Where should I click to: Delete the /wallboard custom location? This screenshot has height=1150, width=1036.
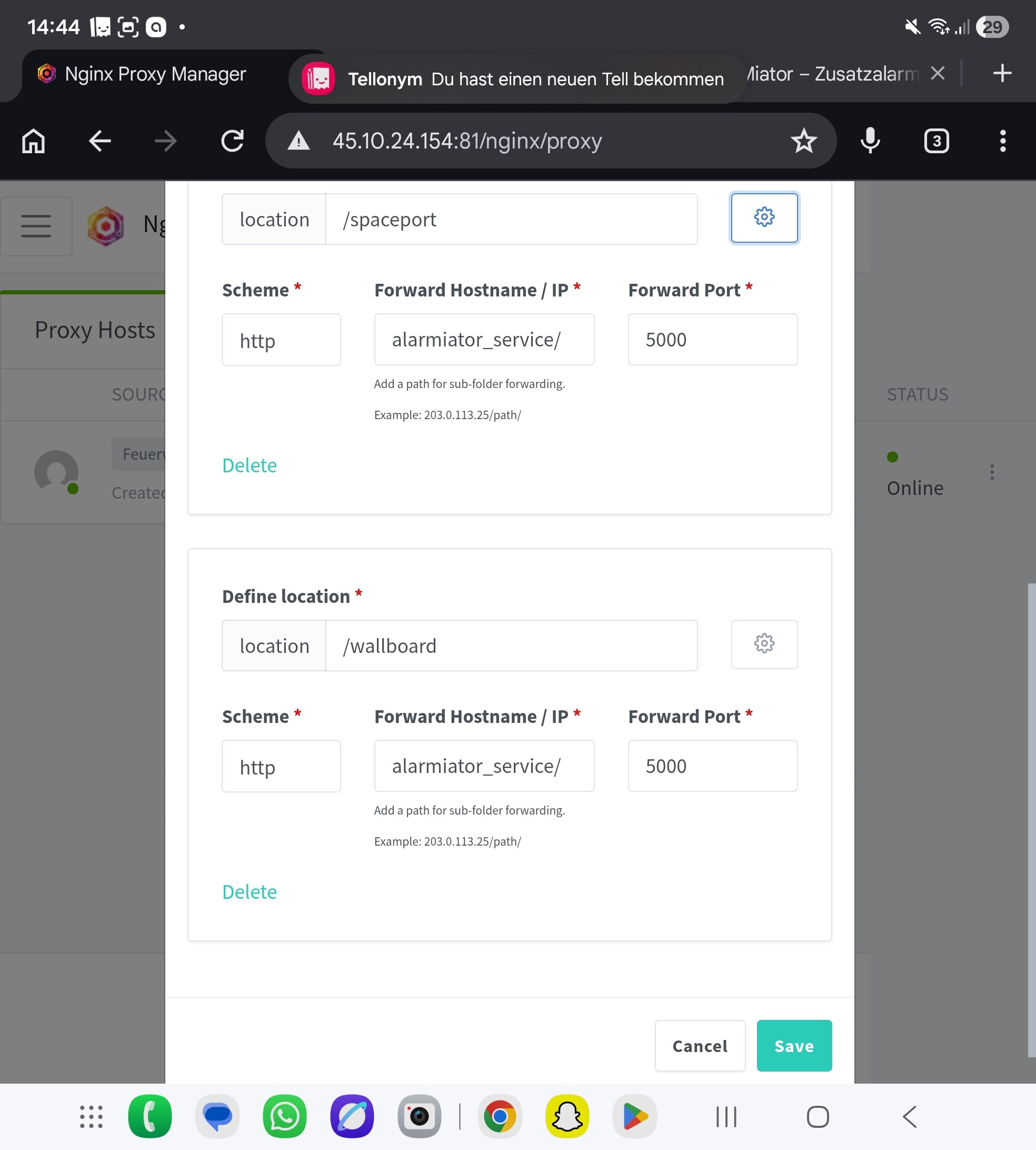[250, 891]
